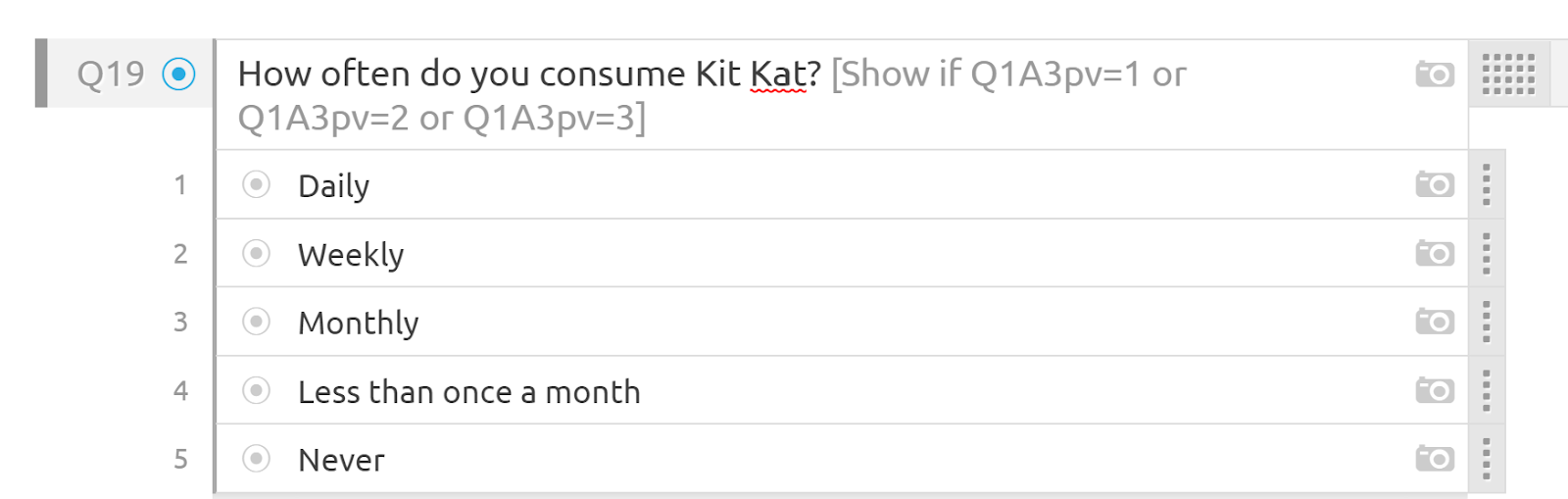Screen dimensions: 1568x499
Task: Select the Never radio button
Action: click(256, 458)
